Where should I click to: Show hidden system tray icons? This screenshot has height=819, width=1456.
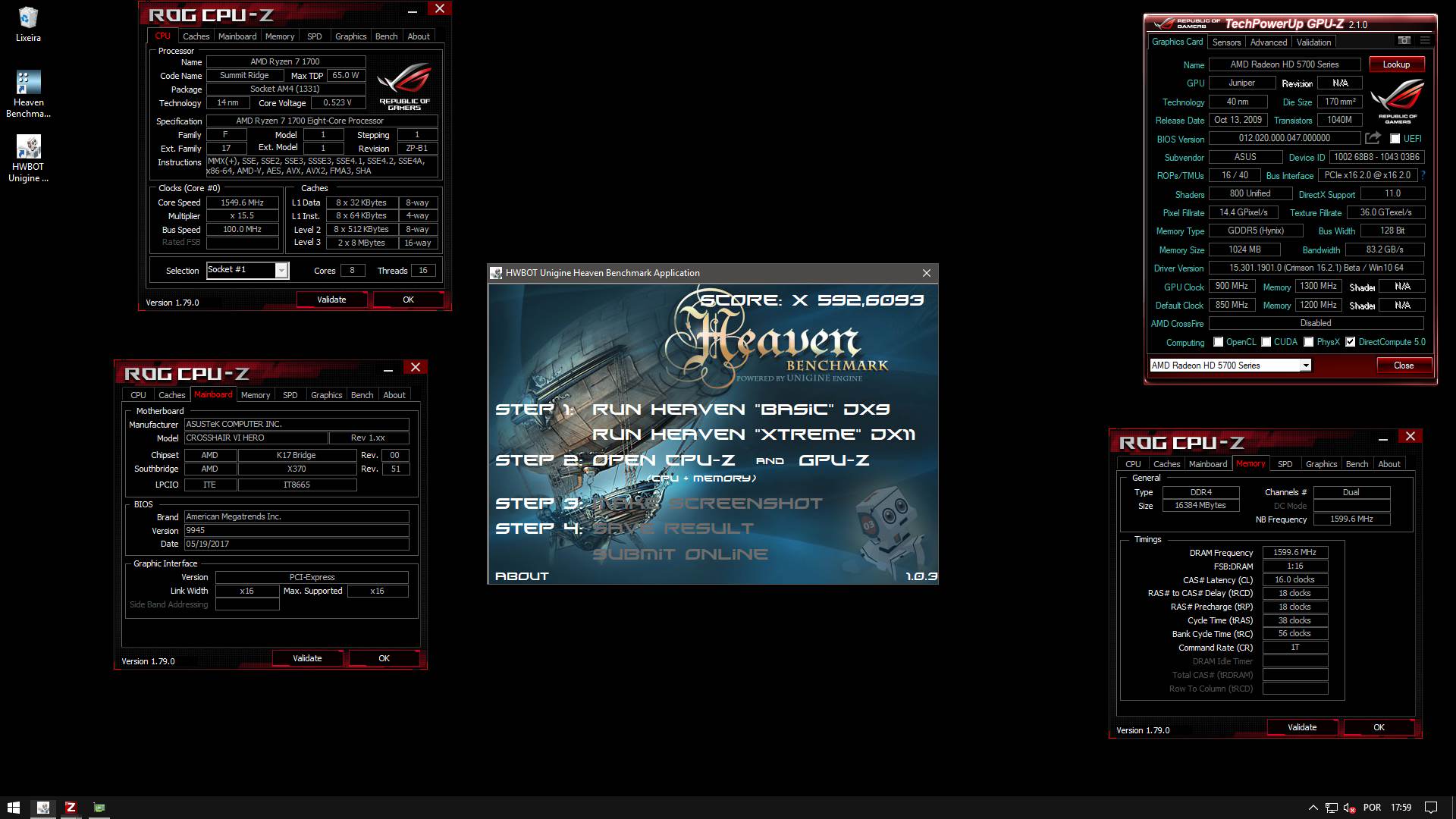[1313, 808]
